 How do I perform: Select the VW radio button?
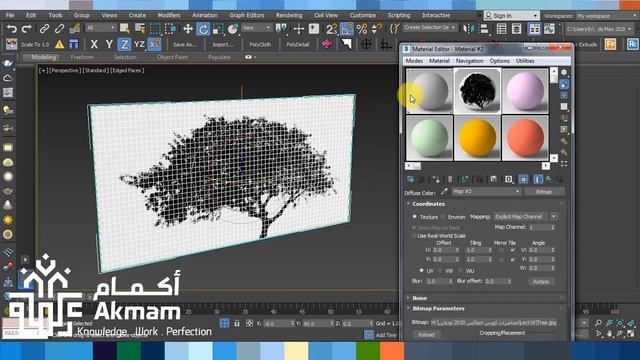[440, 271]
